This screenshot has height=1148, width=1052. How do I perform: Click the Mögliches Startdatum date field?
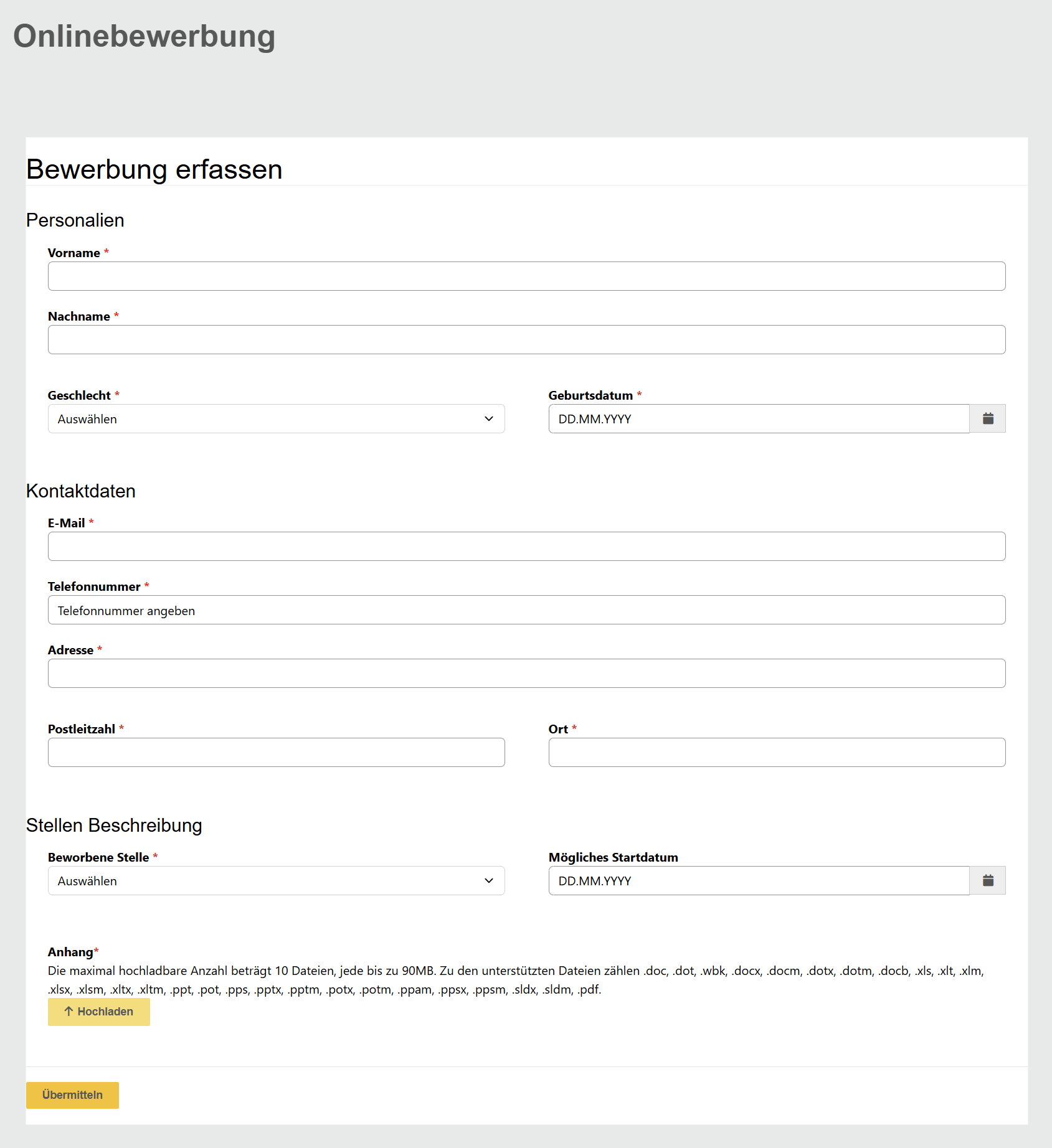point(758,881)
